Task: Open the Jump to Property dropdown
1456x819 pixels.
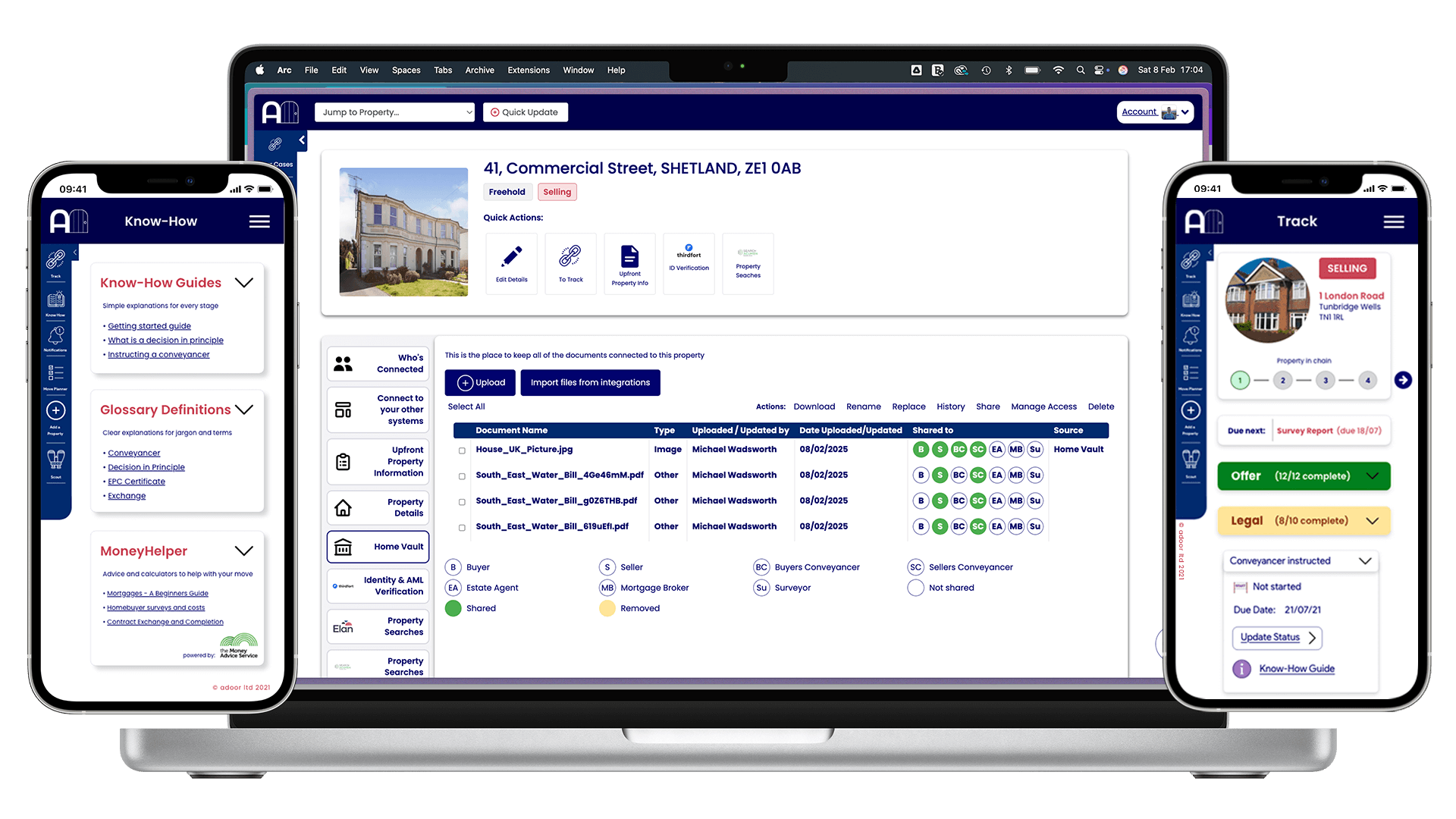Action: coord(394,112)
